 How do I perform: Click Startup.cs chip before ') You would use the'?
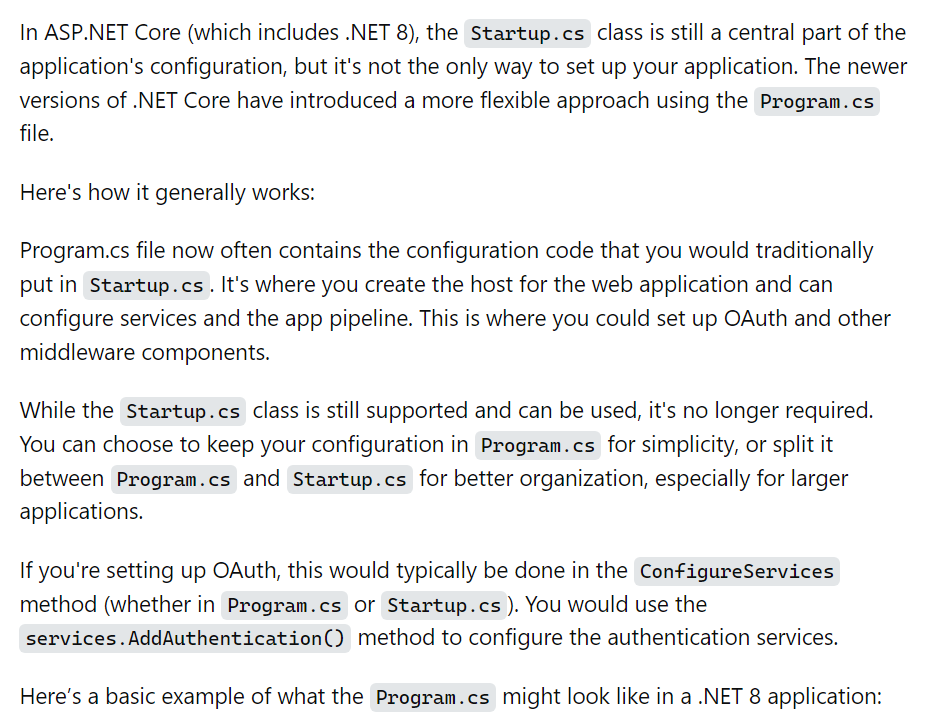click(444, 605)
